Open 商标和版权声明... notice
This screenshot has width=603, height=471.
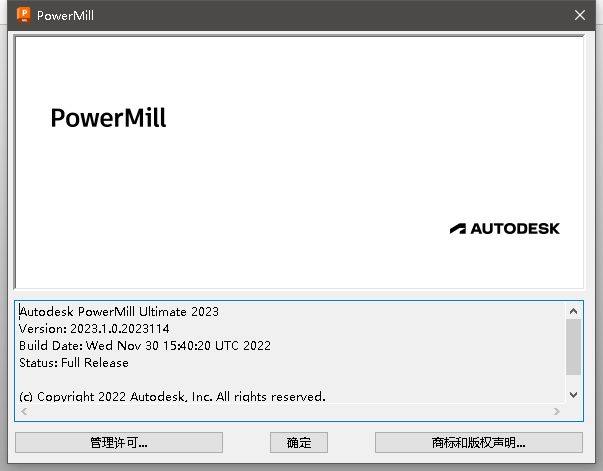[x=479, y=443]
